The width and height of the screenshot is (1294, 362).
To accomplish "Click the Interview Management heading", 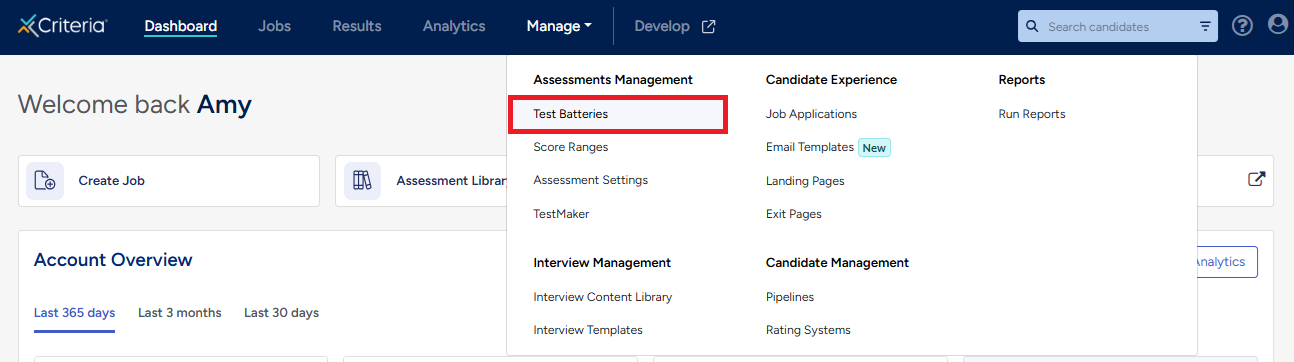I will [x=602, y=263].
